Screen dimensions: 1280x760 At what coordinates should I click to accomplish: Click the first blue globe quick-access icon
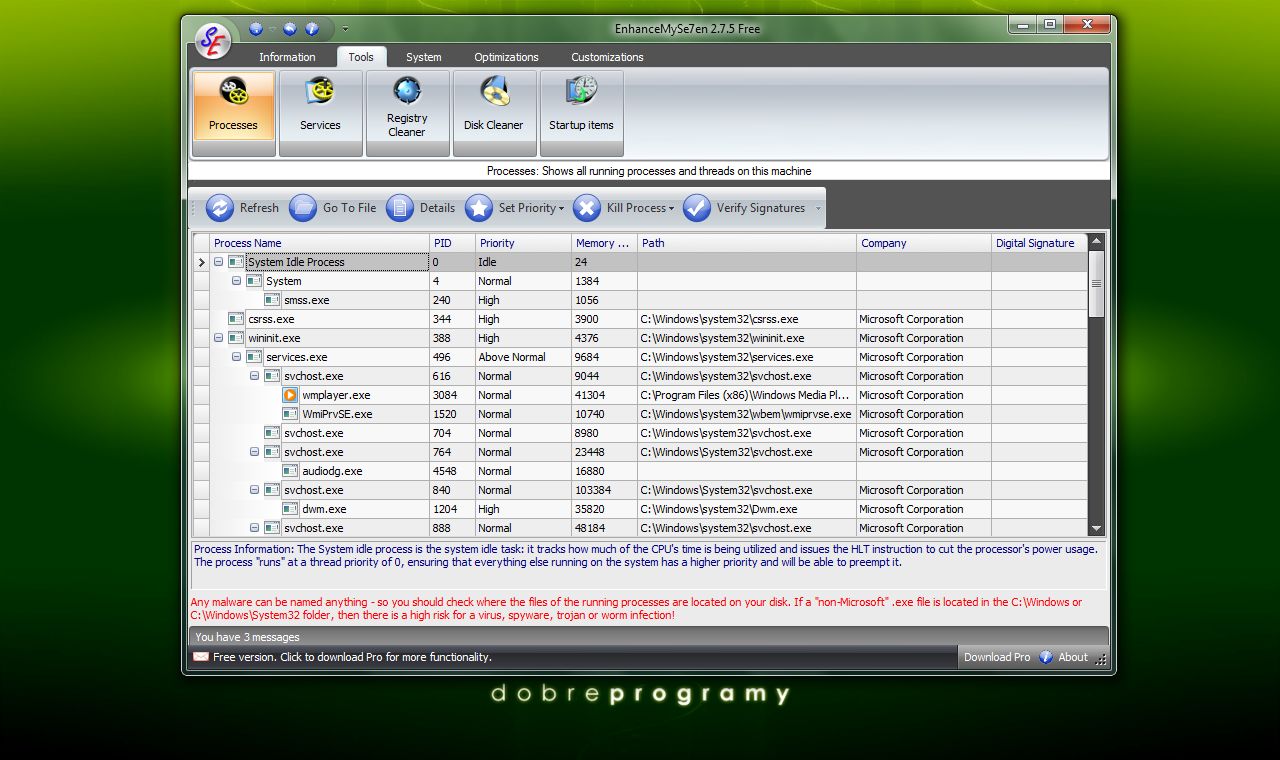pyautogui.click(x=256, y=29)
